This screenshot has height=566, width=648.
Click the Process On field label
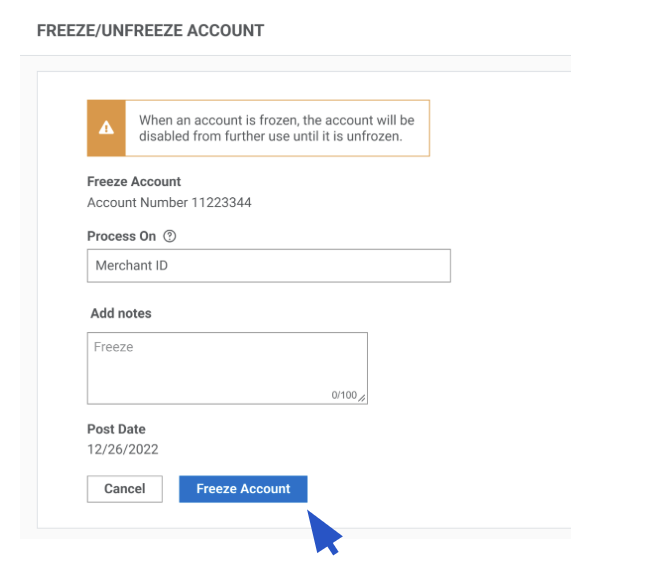[x=121, y=237]
